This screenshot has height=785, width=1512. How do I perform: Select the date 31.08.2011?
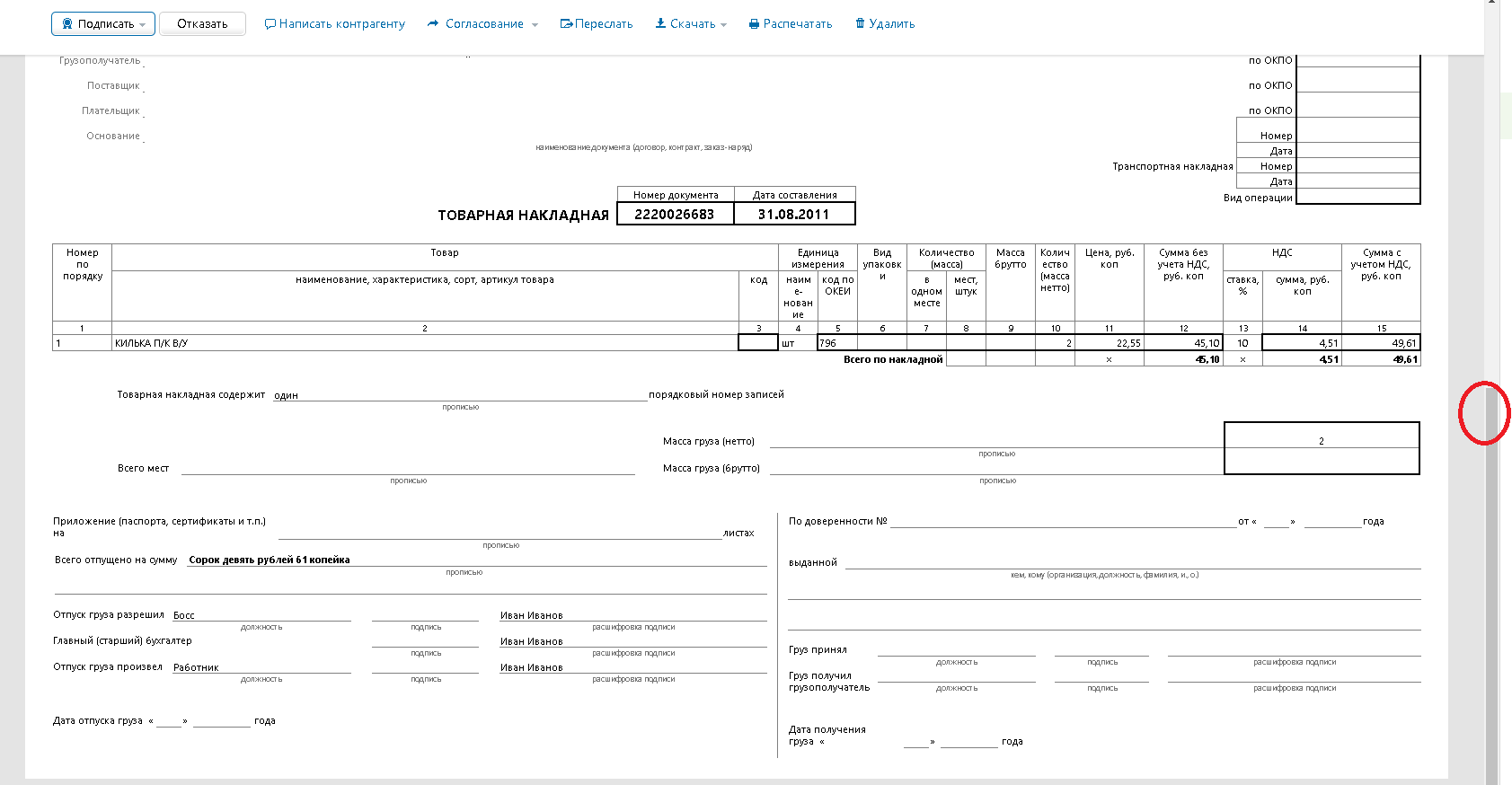coord(794,215)
